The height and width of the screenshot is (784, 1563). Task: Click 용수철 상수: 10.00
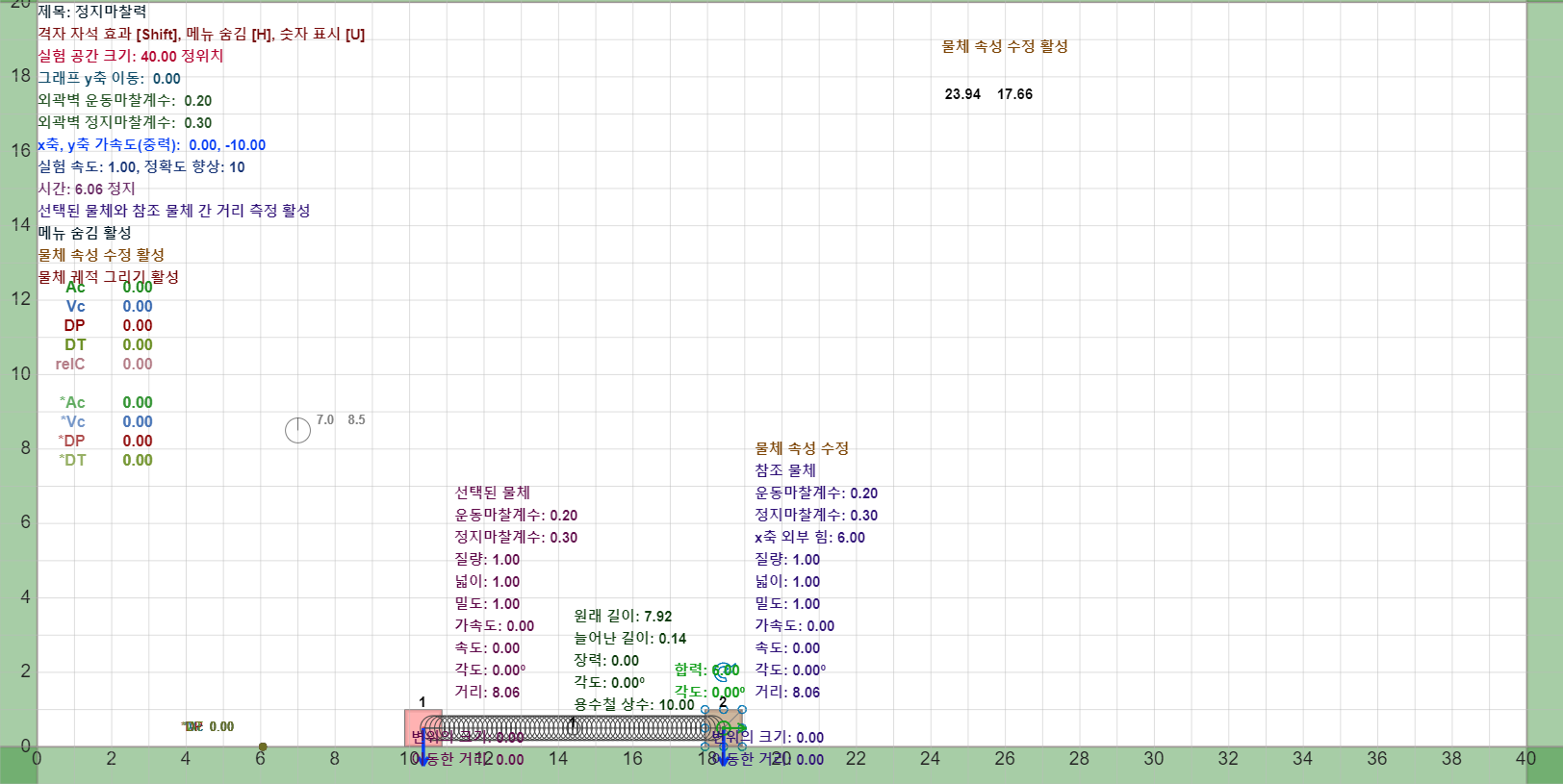pyautogui.click(x=634, y=704)
